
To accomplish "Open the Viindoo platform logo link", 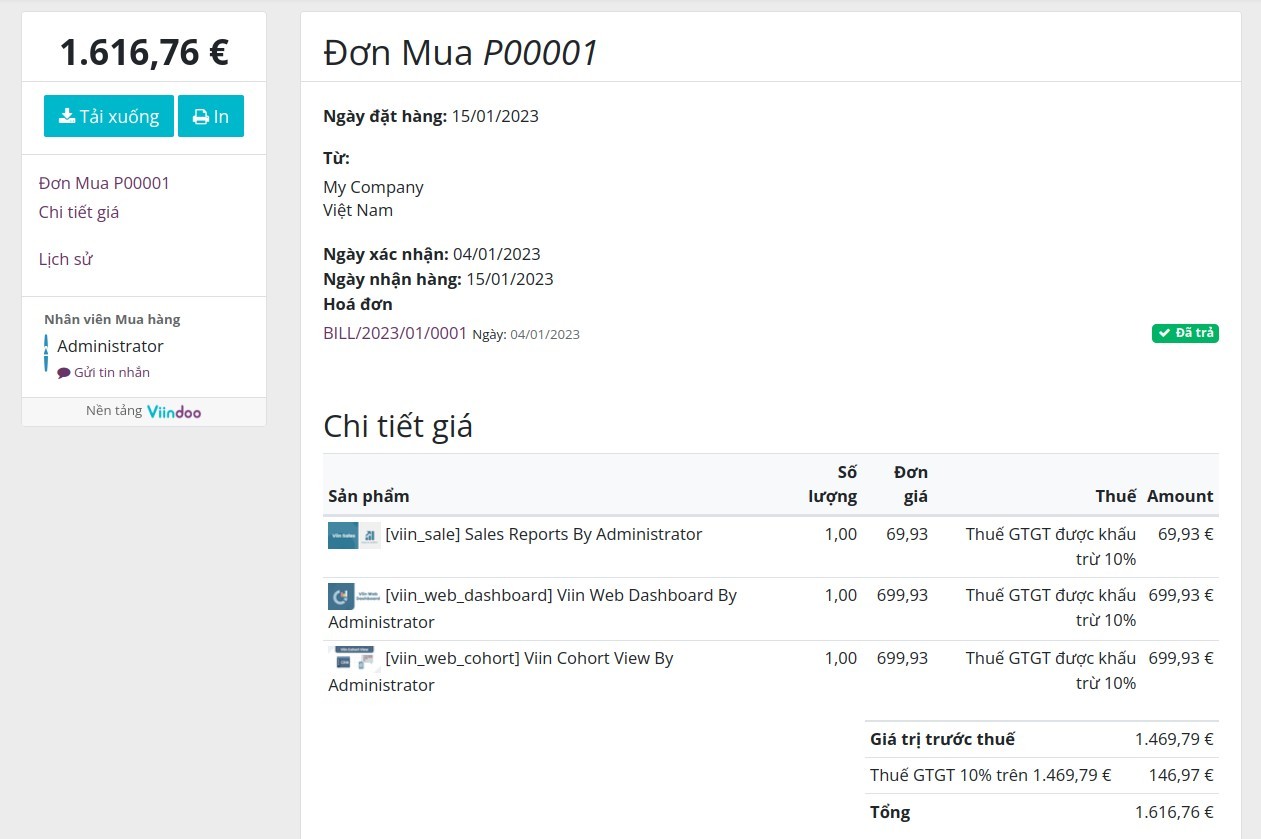I will 174,411.
